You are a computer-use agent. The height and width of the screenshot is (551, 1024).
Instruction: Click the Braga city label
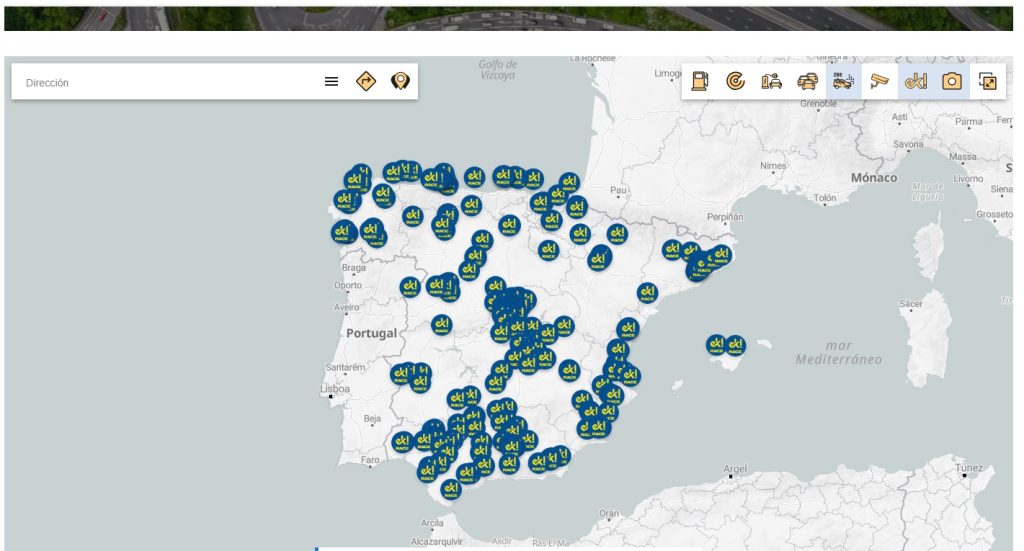(353, 268)
